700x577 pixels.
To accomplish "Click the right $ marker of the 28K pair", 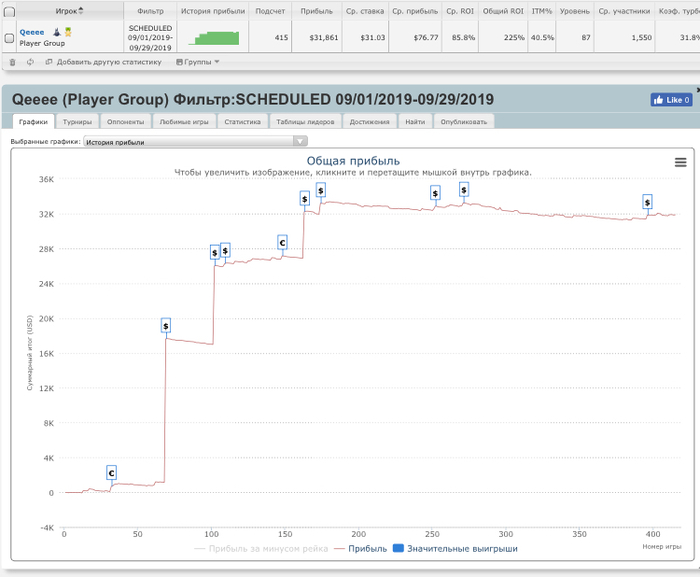I will coord(225,251).
